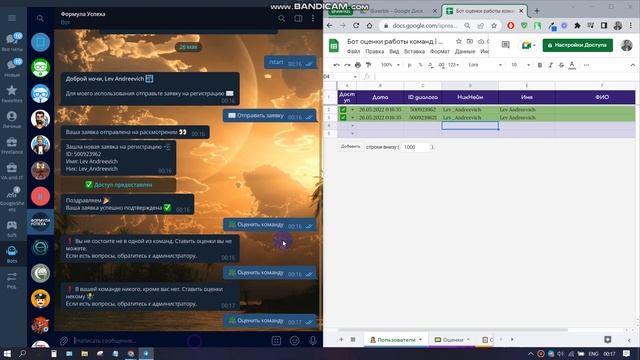640x360 pixels.
Task: Uncheck the access checkbox in row 2
Action: pyautogui.click(x=343, y=109)
